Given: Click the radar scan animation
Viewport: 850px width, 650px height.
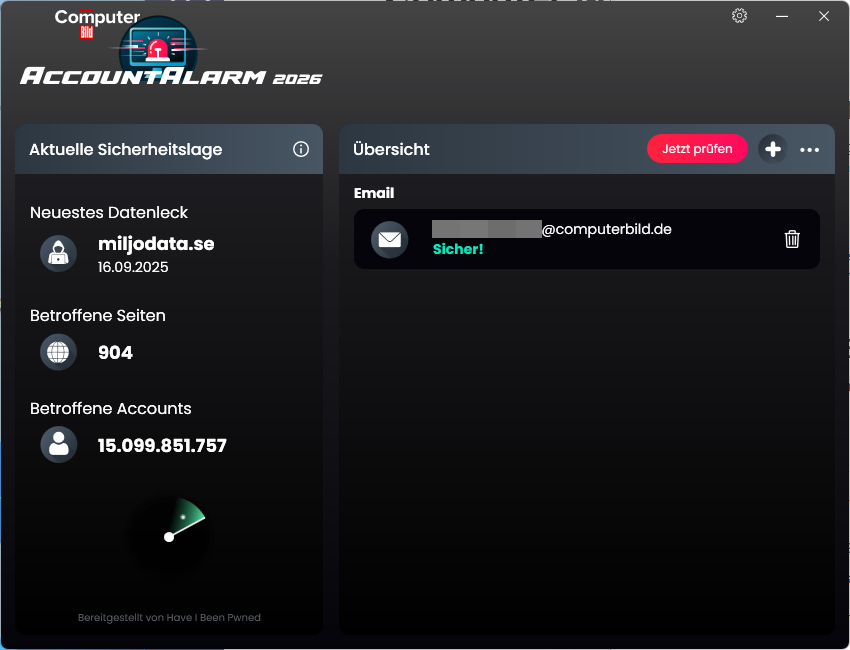Looking at the screenshot, I should point(170,536).
